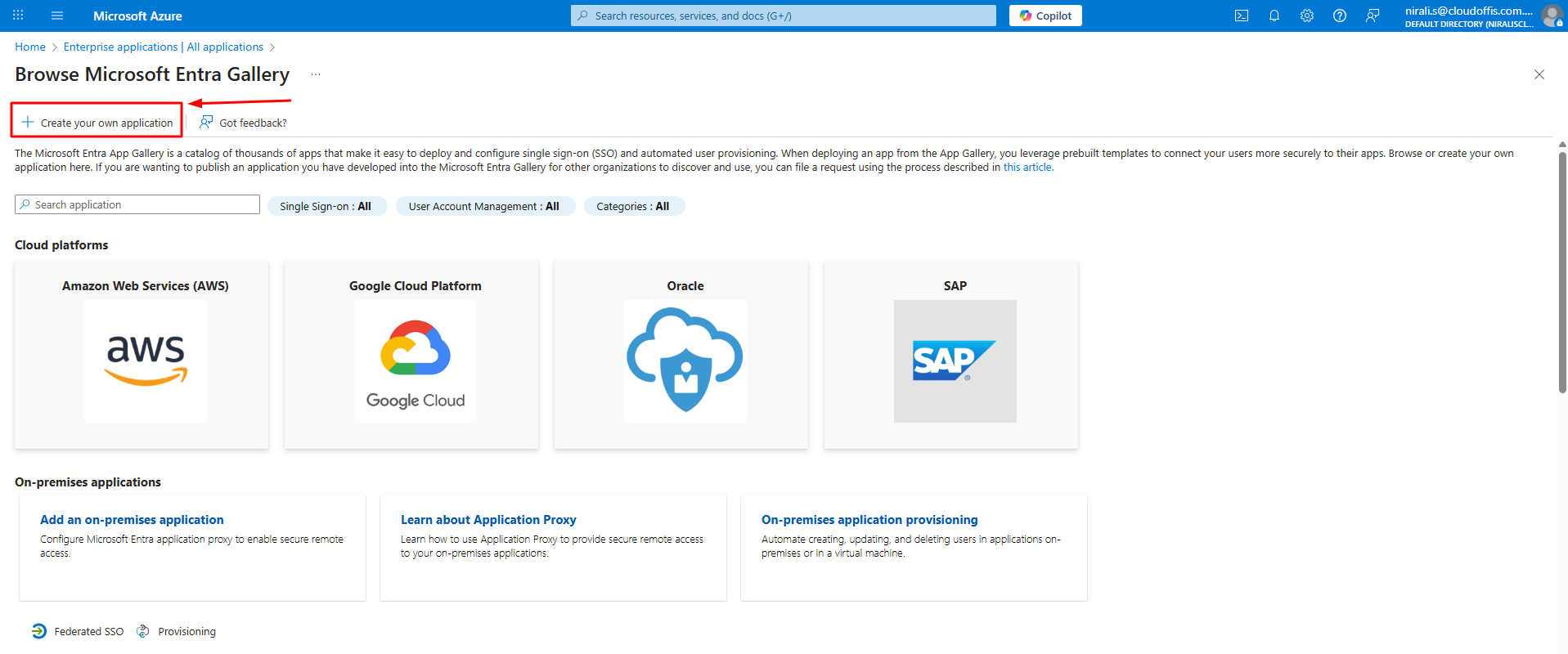Screen dimensions: 1568x654
Task: Focus the search resources, services, and docs box
Action: (x=784, y=16)
